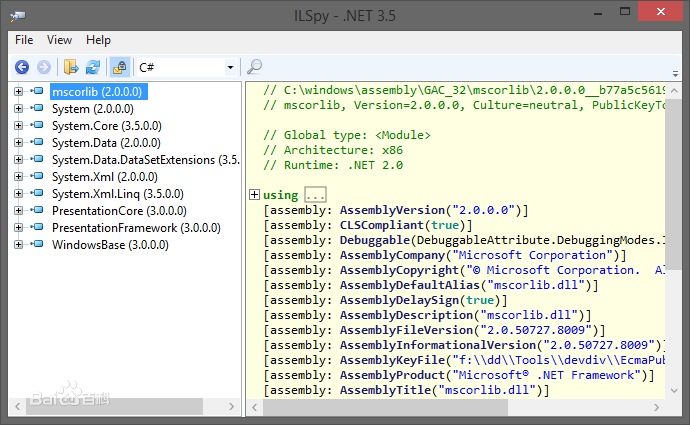
Task: Click the "// Architecture: x86" comment line
Action: (333, 150)
